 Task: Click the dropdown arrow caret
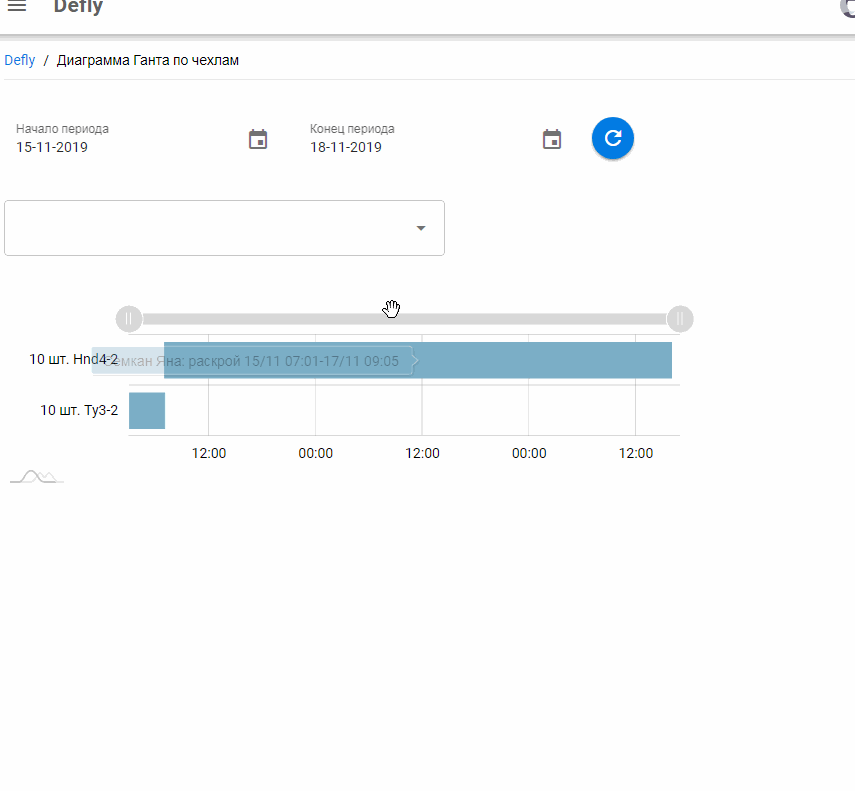(420, 228)
